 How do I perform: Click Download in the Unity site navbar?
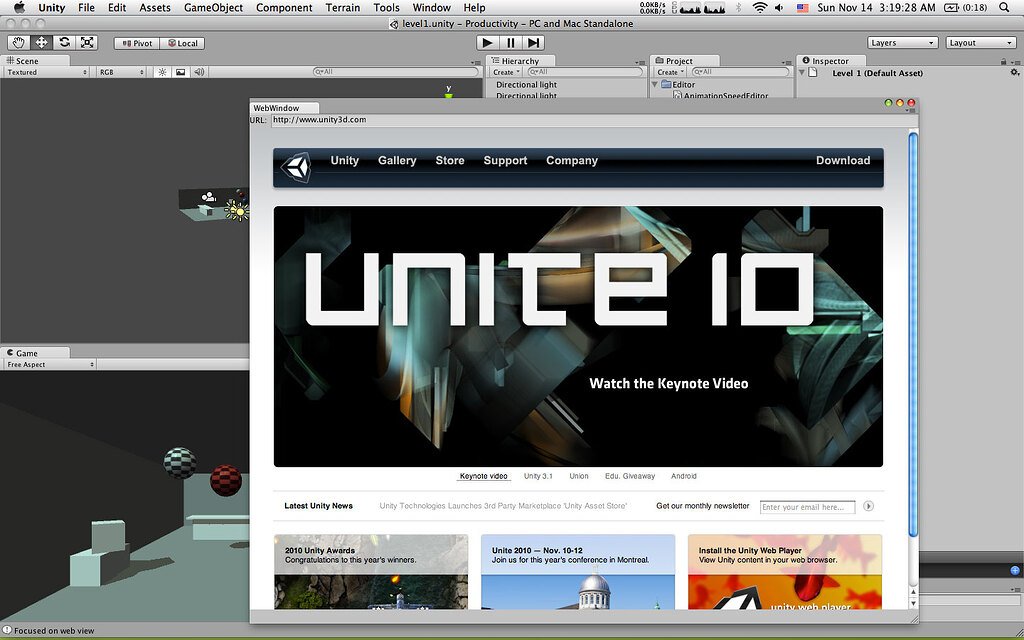pos(843,161)
